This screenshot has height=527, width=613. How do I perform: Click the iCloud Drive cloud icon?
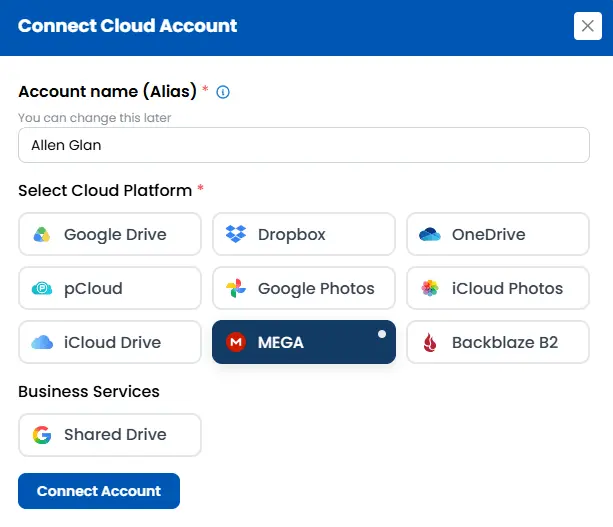[42, 342]
